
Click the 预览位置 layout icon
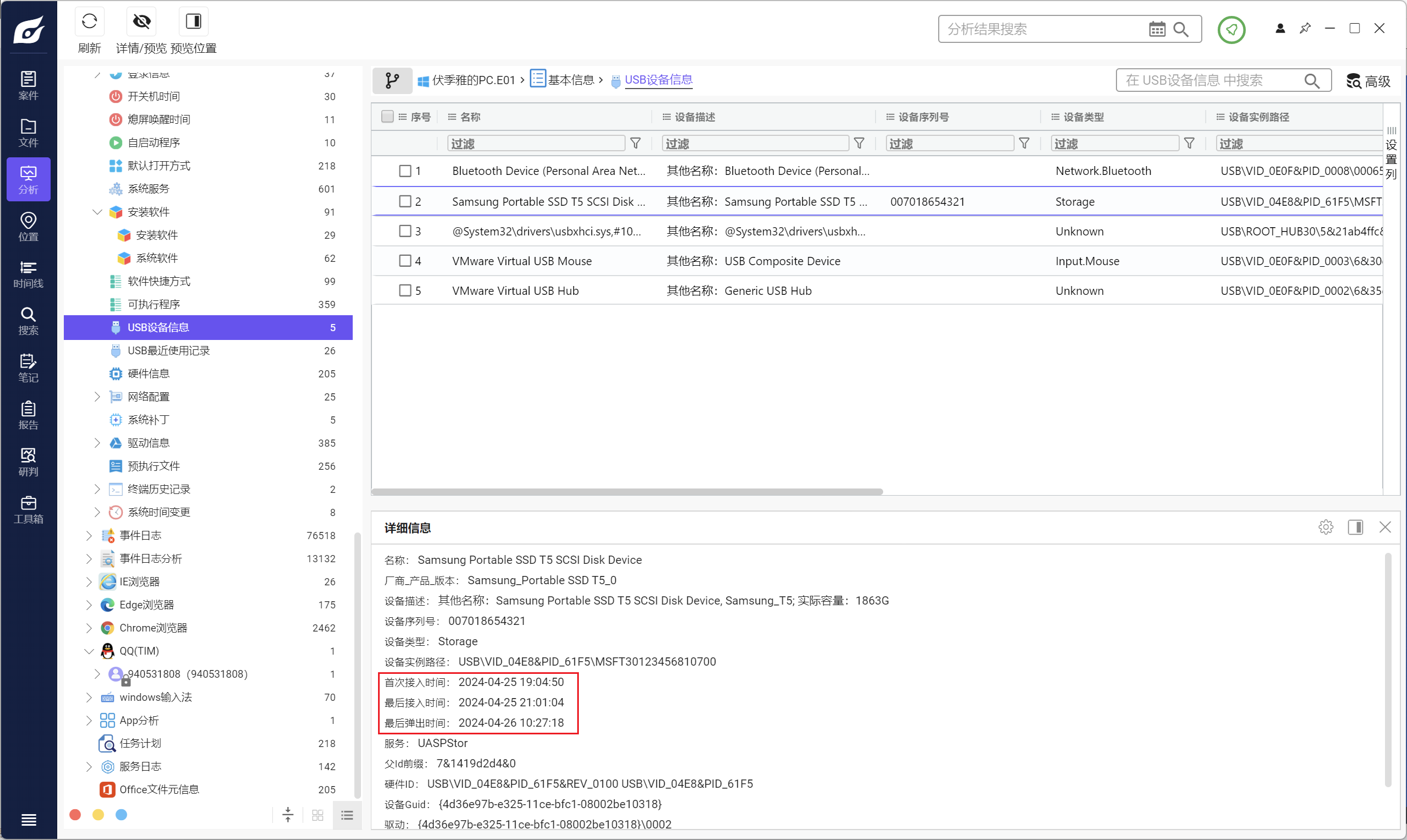(x=194, y=21)
